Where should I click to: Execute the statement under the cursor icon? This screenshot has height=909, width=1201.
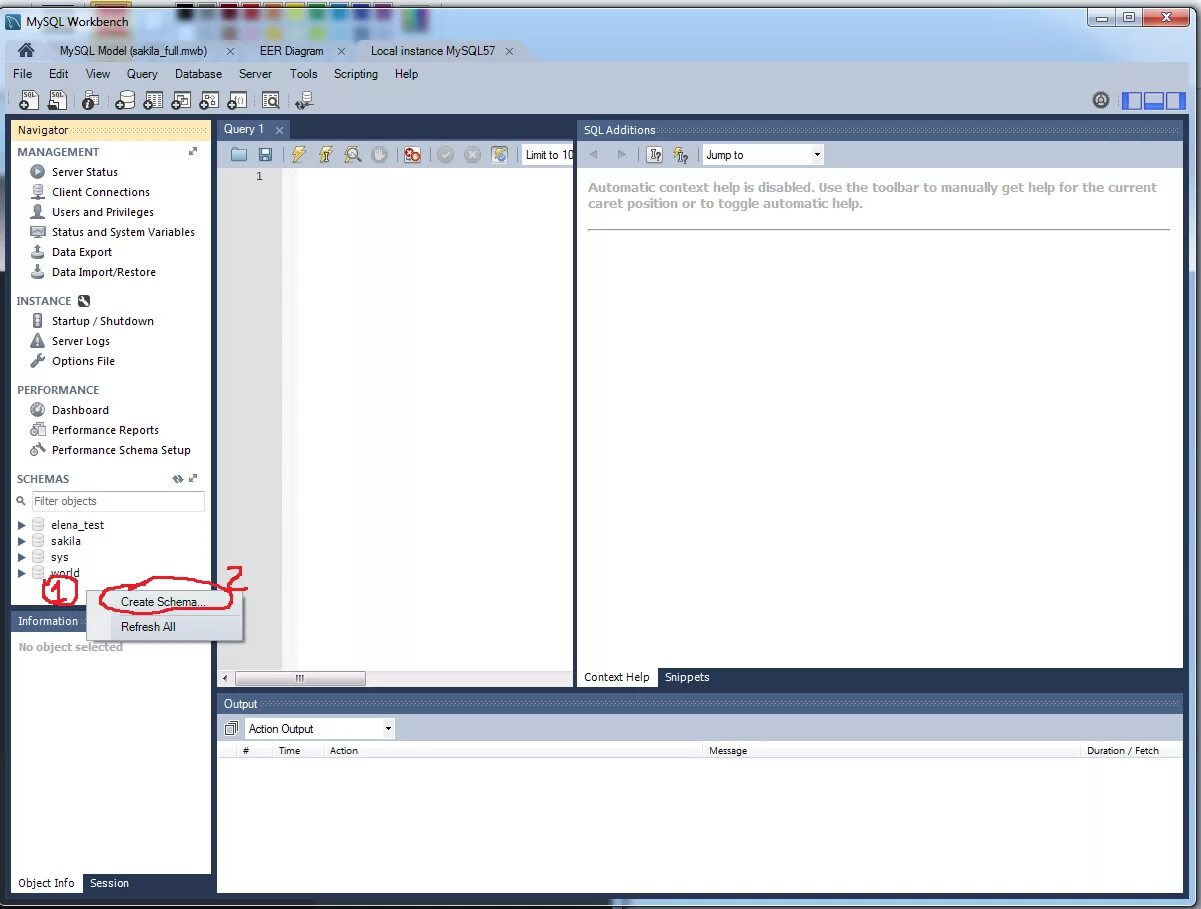325,155
